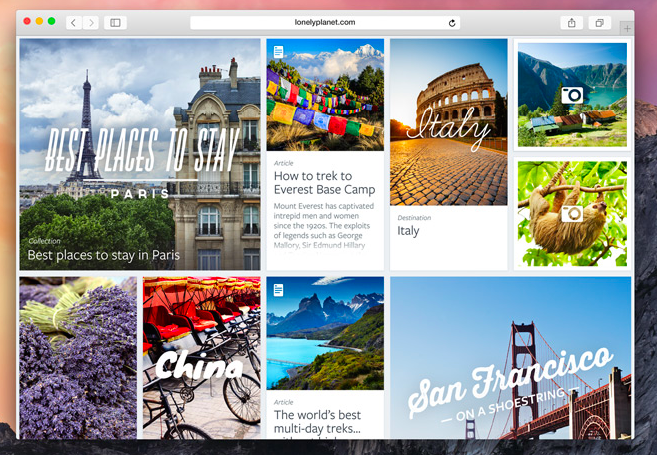Toggle the Safari sidebar button

(115, 23)
